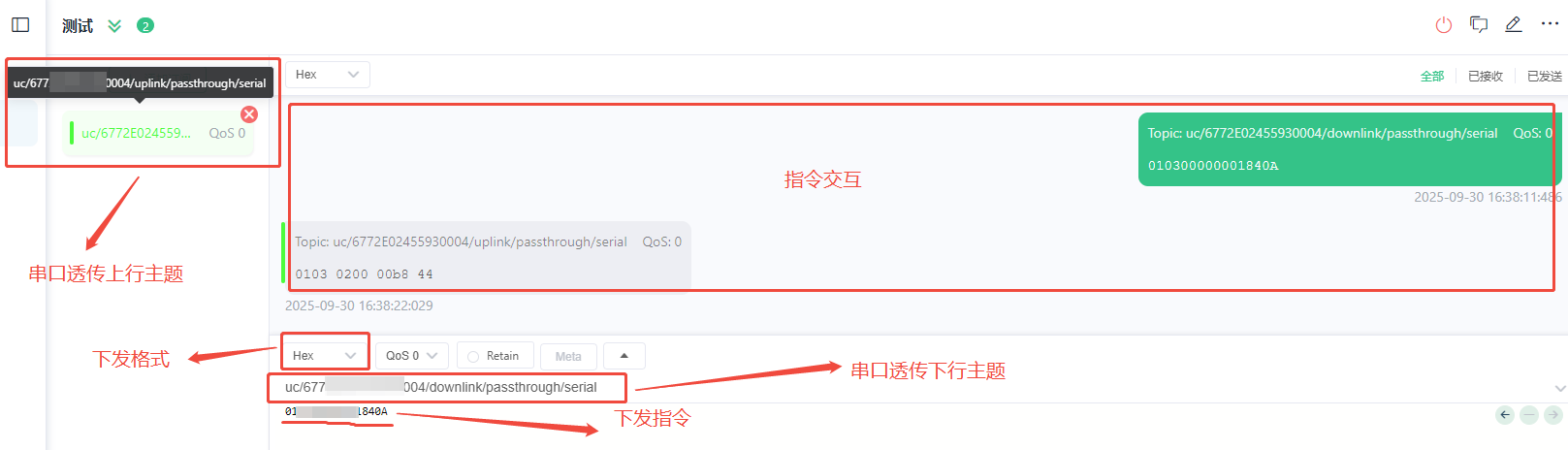Open the payload Hex format dropdown
The width and height of the screenshot is (1568, 450).
click(325, 356)
